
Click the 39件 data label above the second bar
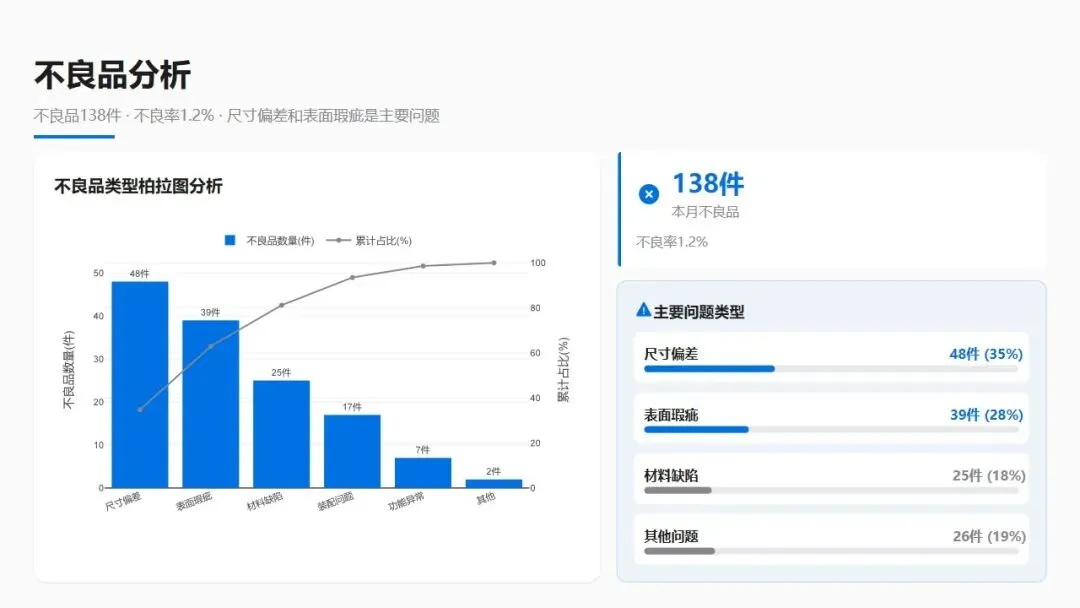pyautogui.click(x=210, y=312)
